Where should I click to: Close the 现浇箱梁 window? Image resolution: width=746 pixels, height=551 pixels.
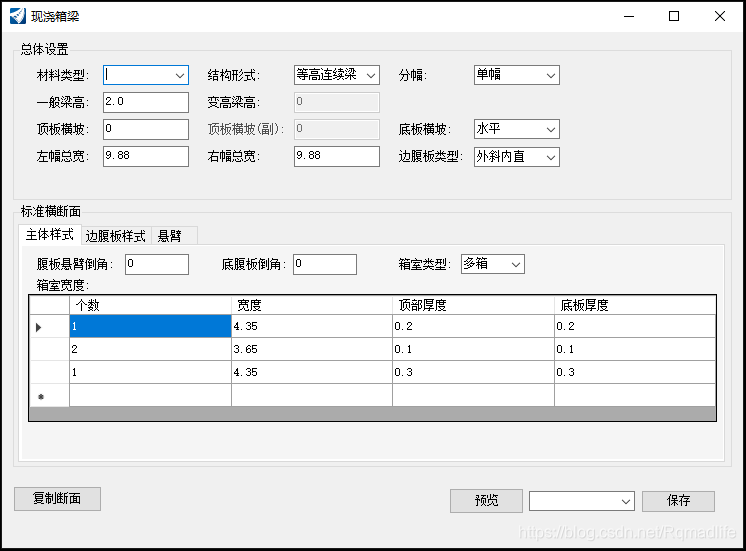[719, 16]
